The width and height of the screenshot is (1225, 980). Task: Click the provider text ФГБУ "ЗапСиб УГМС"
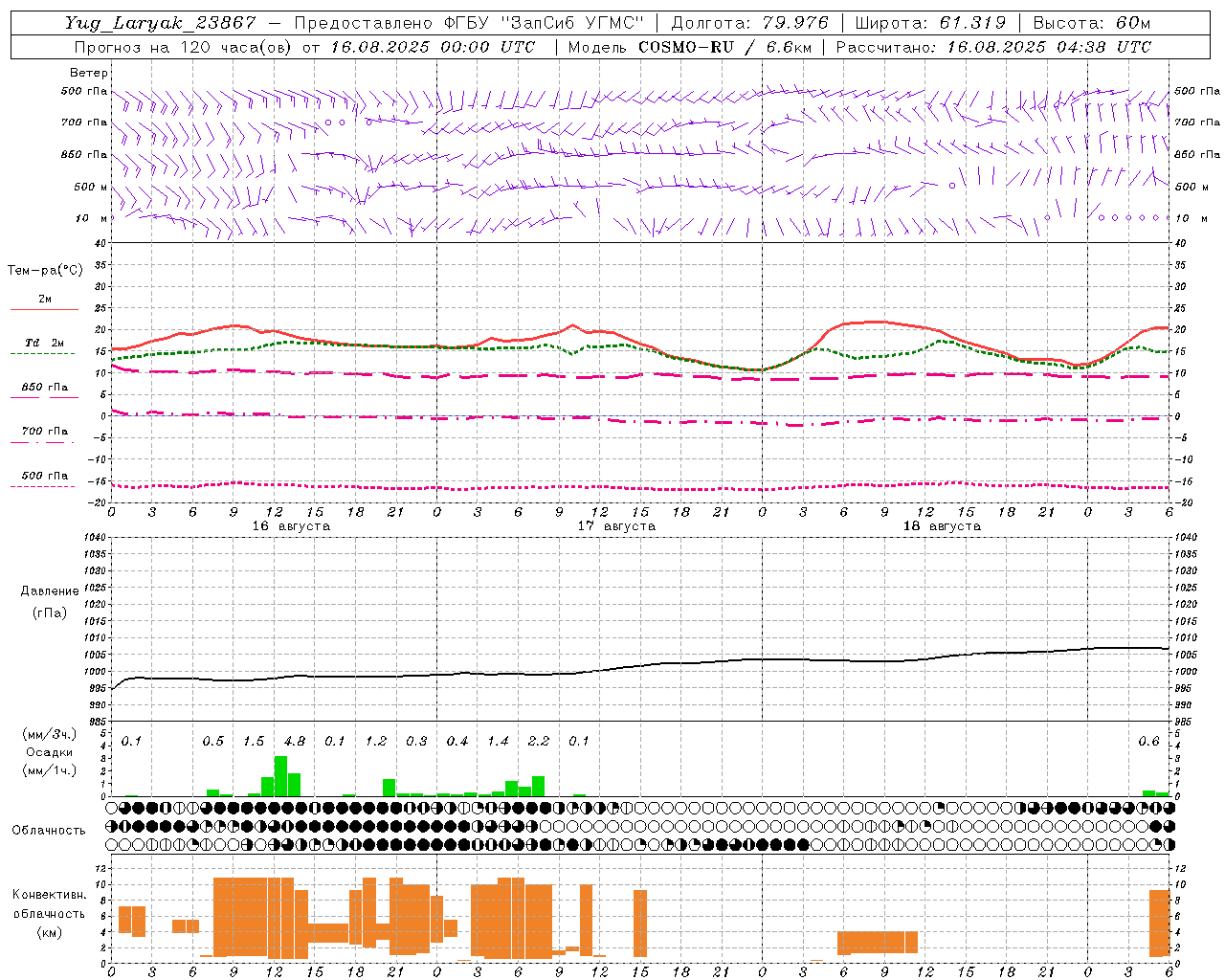coord(543,23)
